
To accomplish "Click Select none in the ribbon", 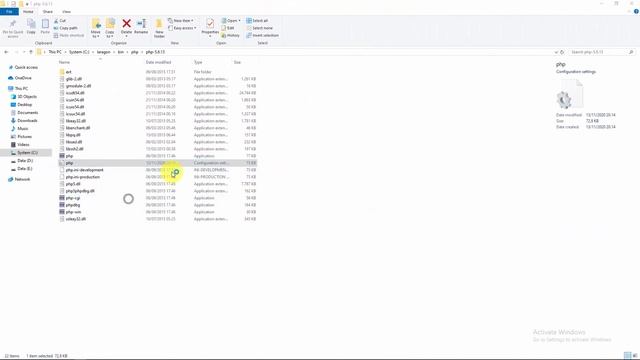I will 259,28.
